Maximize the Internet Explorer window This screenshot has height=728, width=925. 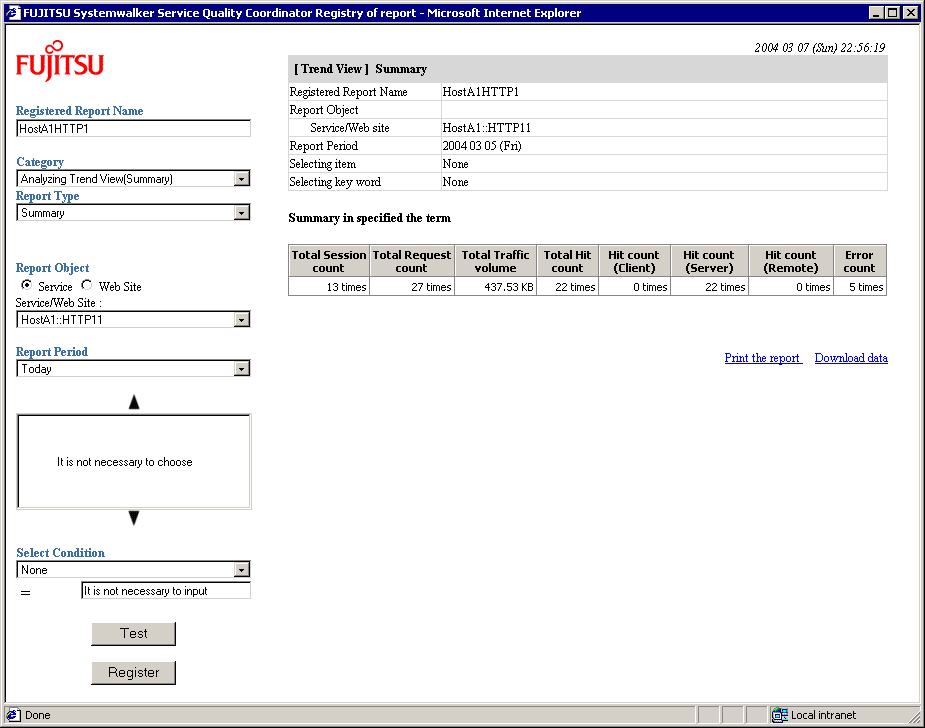click(x=893, y=13)
